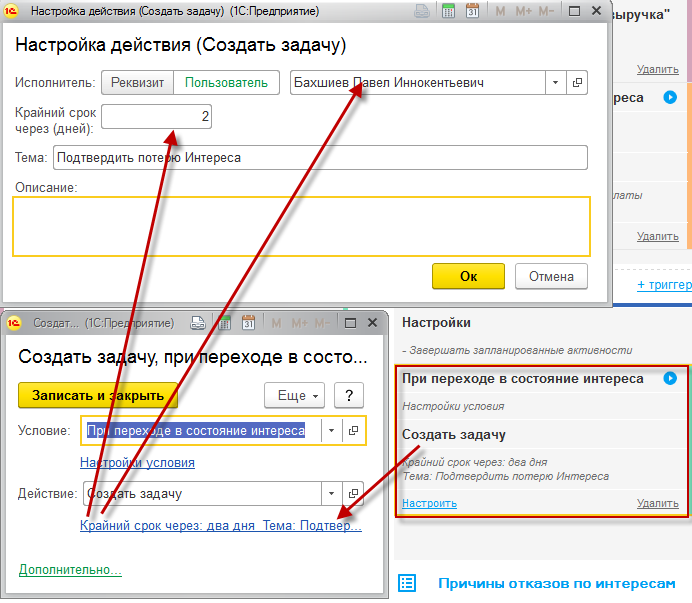Click Тема: Подтвердить потерю Интереса text on card

tap(506, 476)
